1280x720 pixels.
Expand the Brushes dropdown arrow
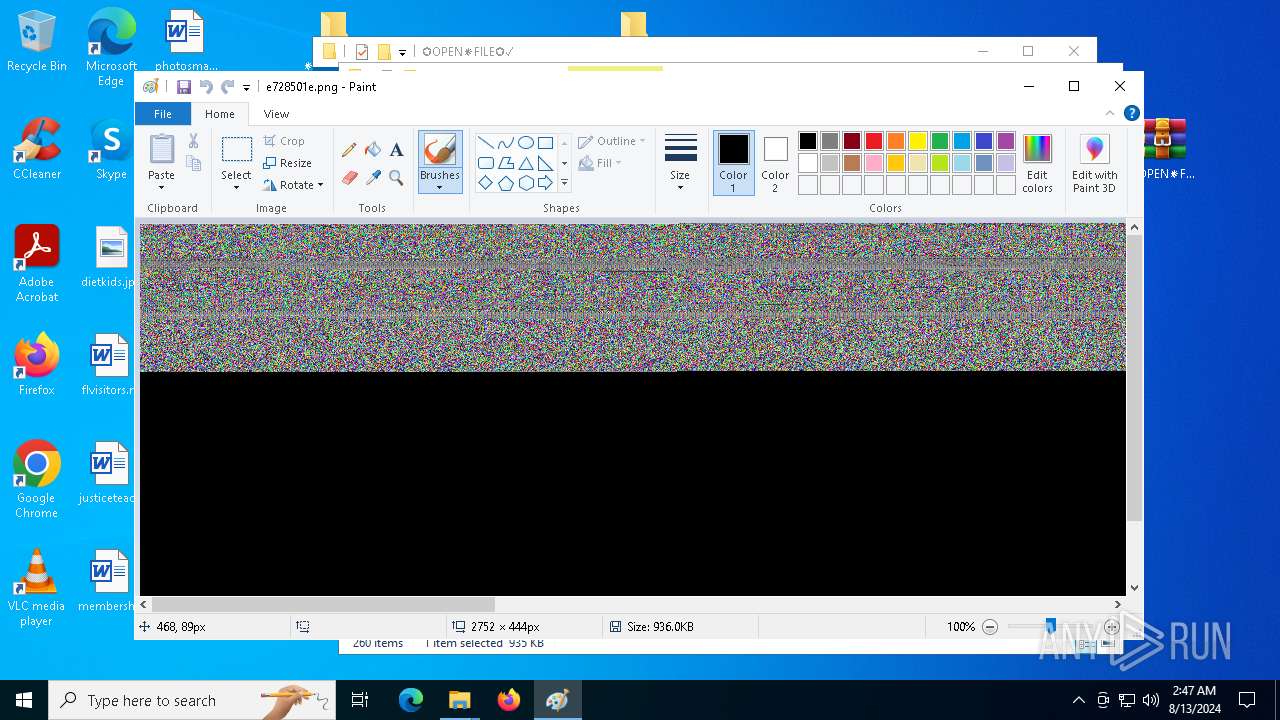(x=440, y=187)
